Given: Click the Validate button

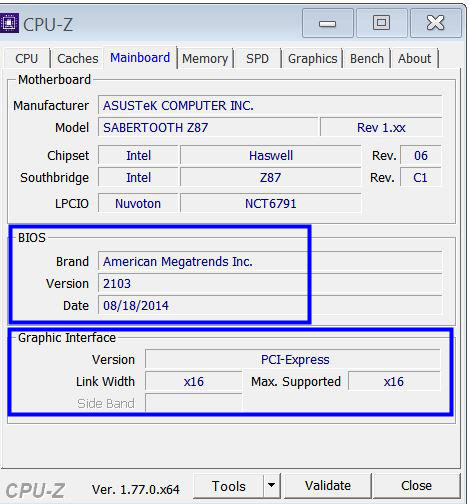Looking at the screenshot, I should point(328,486).
